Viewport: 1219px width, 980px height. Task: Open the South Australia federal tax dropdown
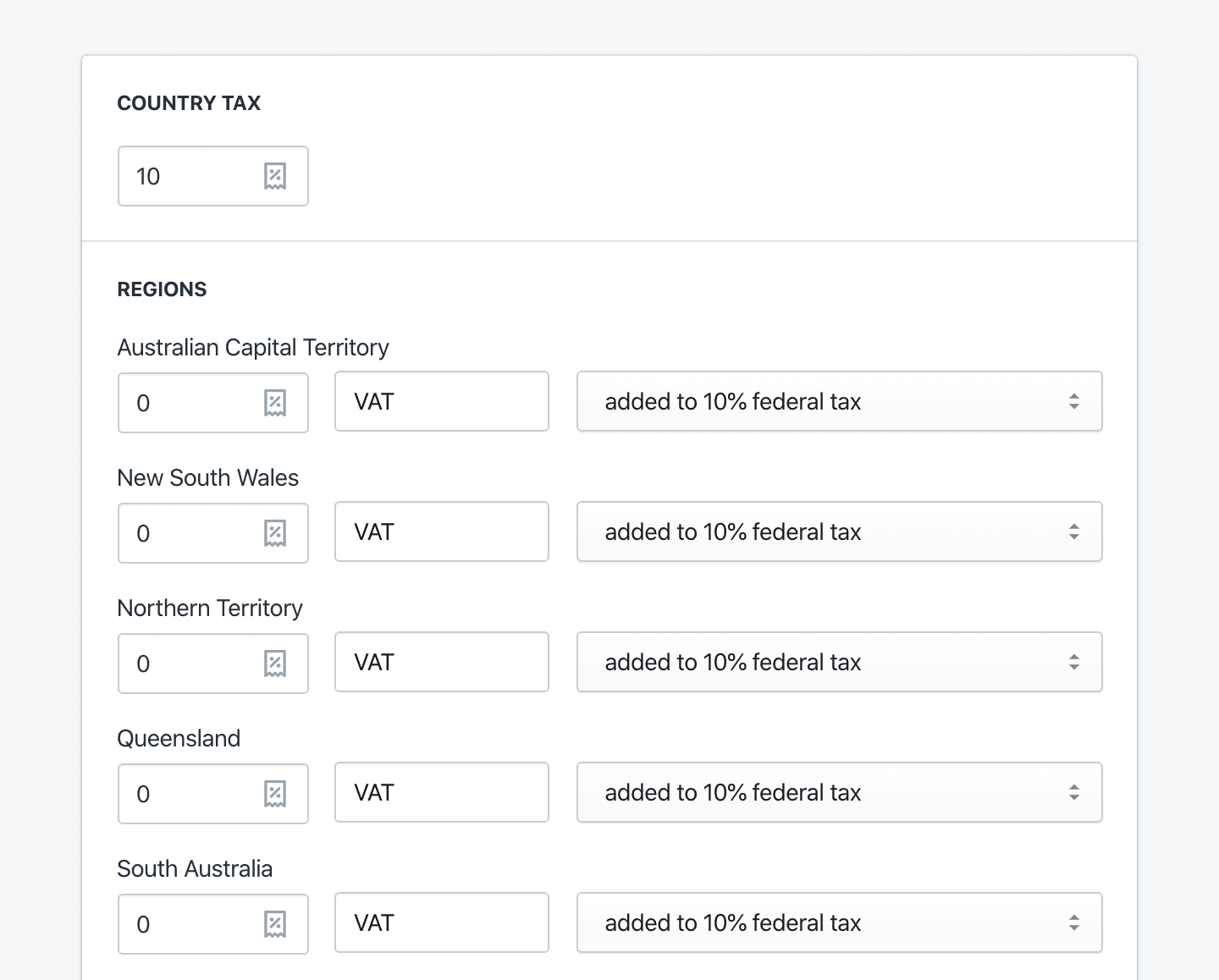click(x=839, y=922)
